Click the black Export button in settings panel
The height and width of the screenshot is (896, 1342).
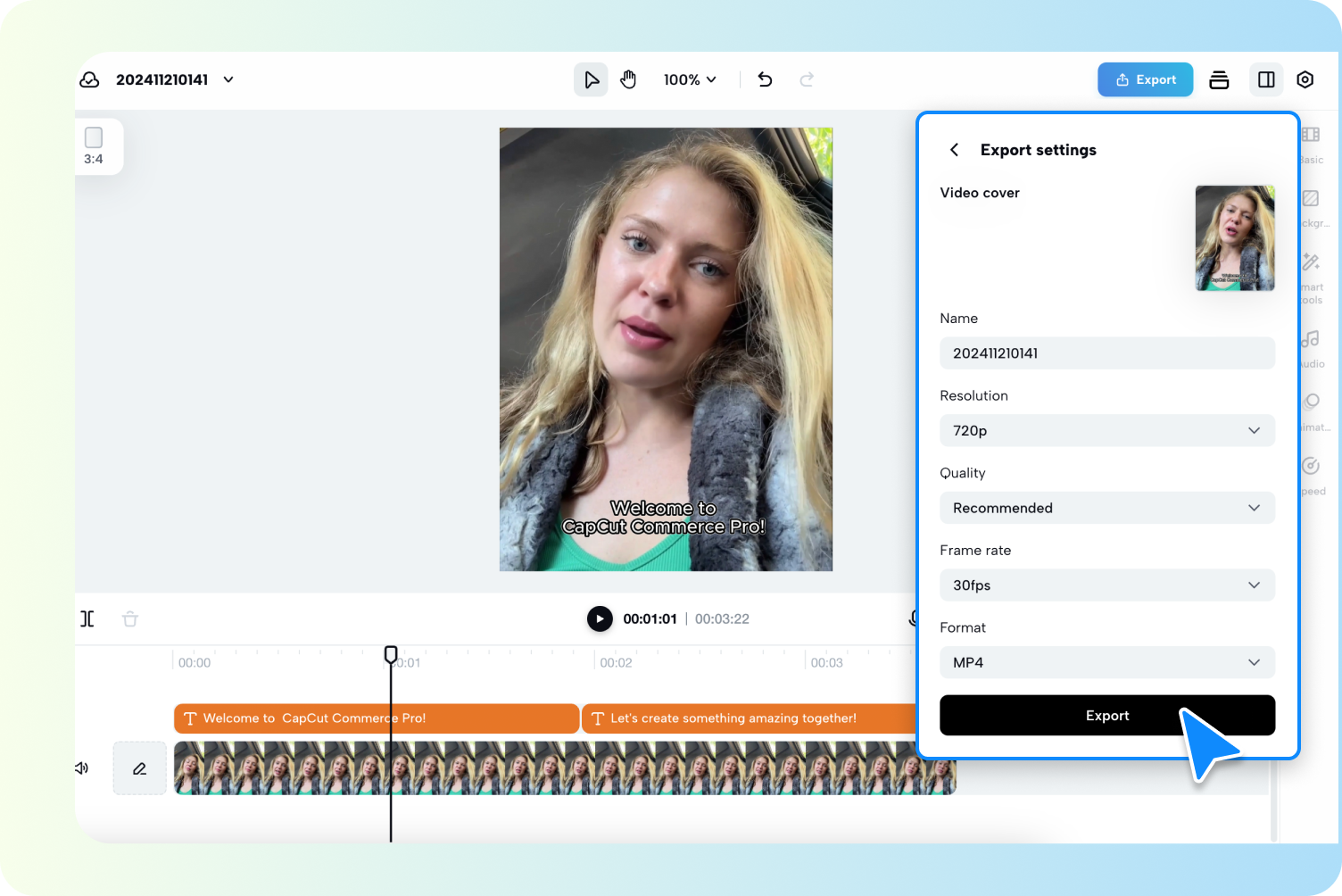1107,716
